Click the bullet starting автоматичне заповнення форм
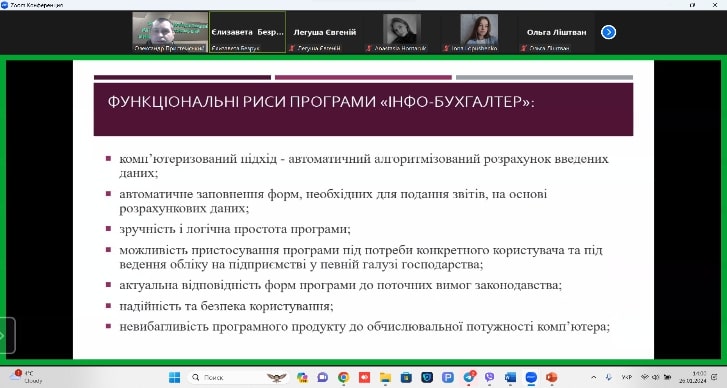Screen dimensions: 727x388 333,201
